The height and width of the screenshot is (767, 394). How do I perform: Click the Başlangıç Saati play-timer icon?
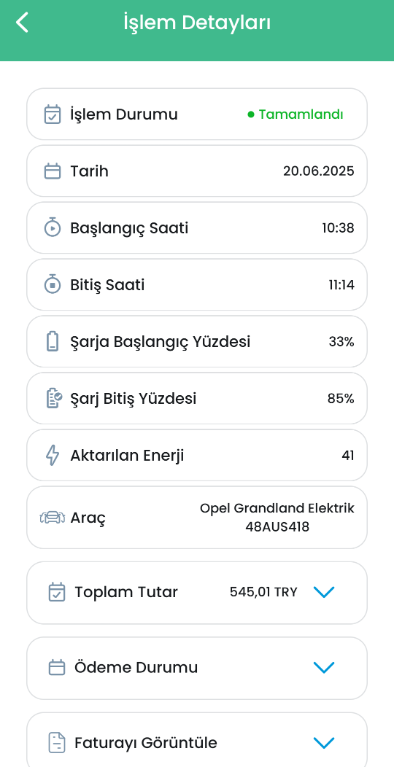(x=52, y=228)
